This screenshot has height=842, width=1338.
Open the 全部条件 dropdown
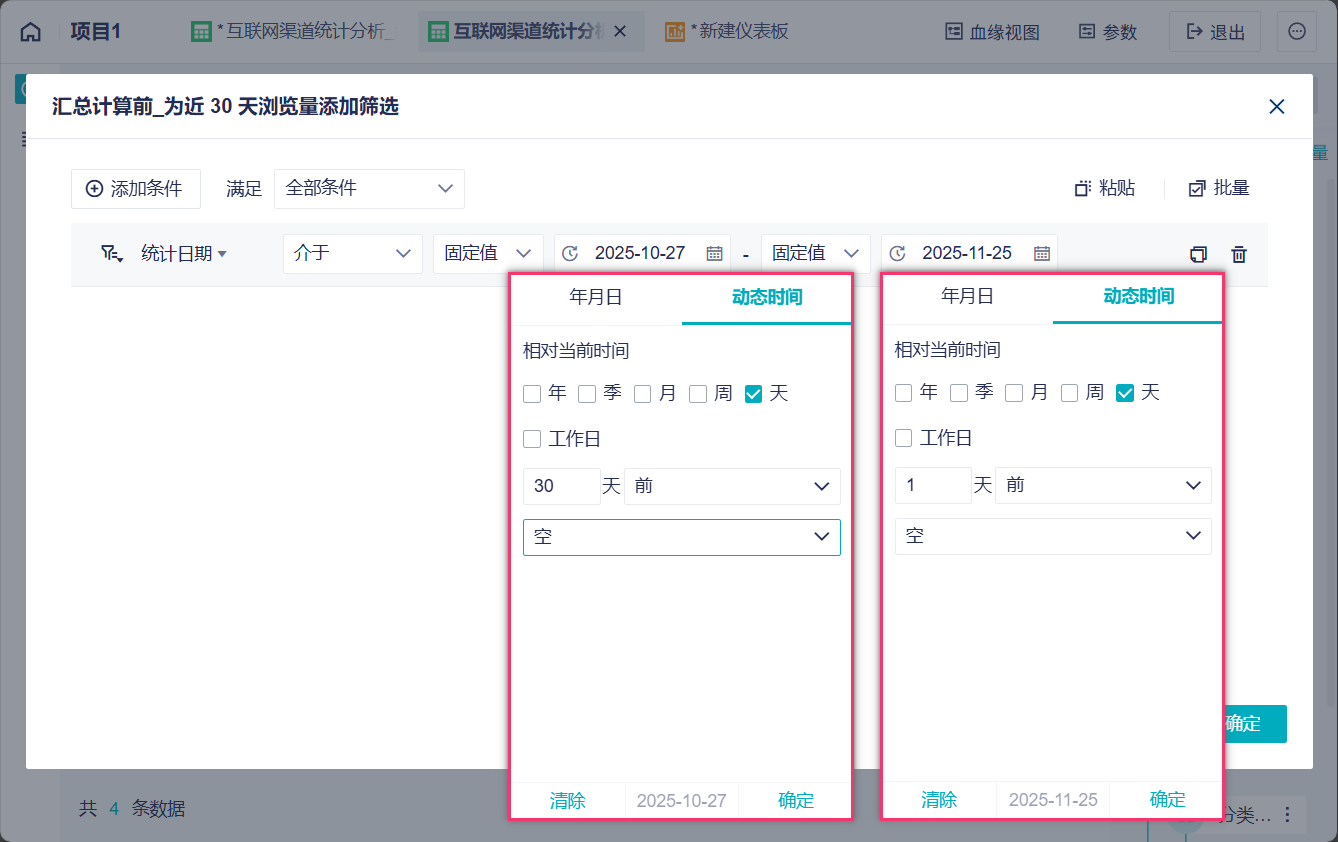coord(369,188)
